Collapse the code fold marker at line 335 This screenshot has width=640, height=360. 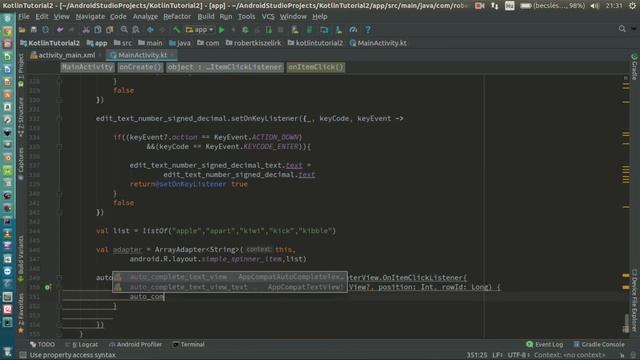pyautogui.click(x=59, y=146)
